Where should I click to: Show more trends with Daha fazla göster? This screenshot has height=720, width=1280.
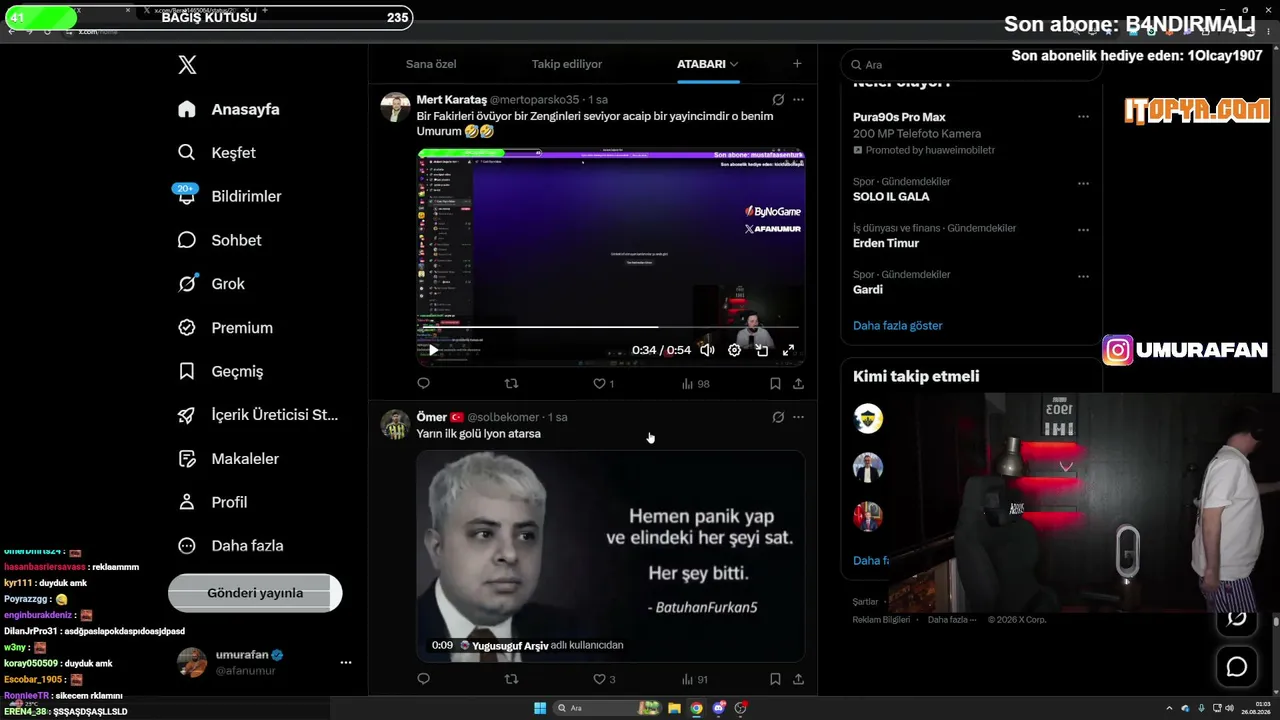pos(898,325)
